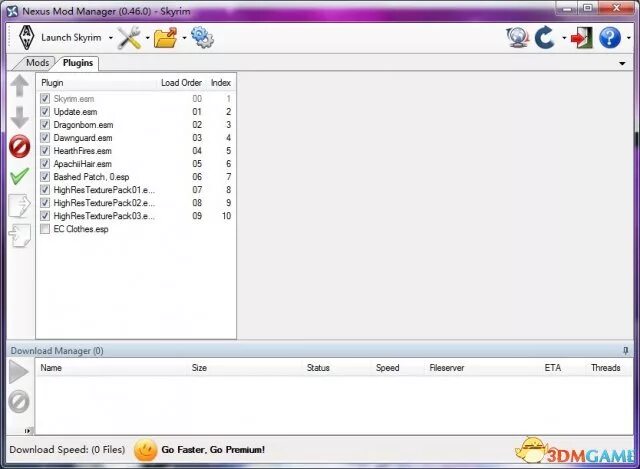Click the globe online status icon
The height and width of the screenshot is (469, 640).
coord(518,38)
